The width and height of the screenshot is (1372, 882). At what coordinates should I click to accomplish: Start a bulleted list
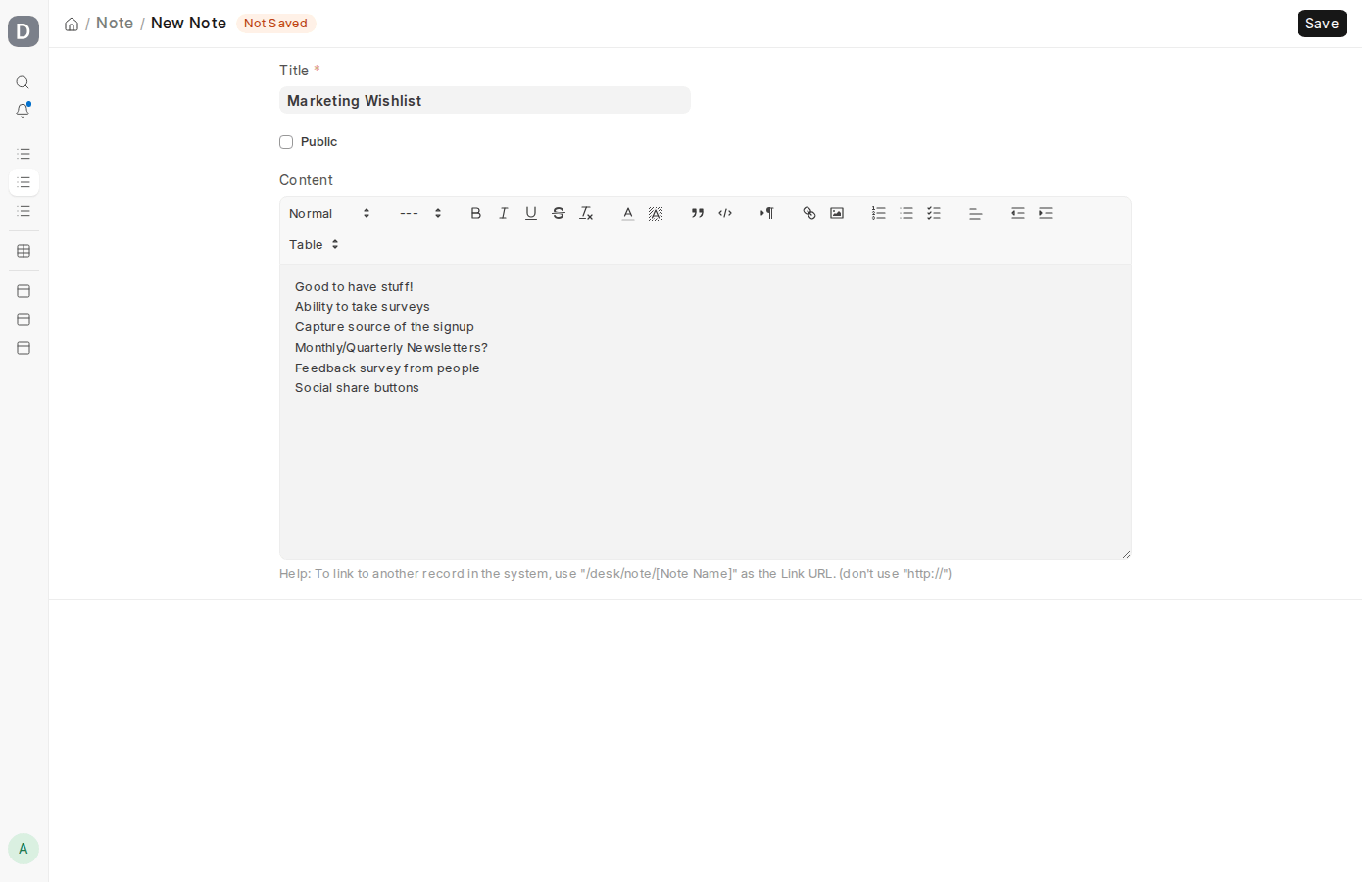(x=906, y=213)
